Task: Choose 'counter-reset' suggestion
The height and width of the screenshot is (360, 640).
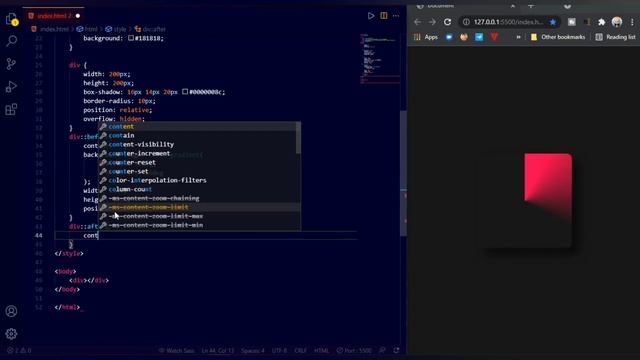Action: pyautogui.click(x=199, y=162)
